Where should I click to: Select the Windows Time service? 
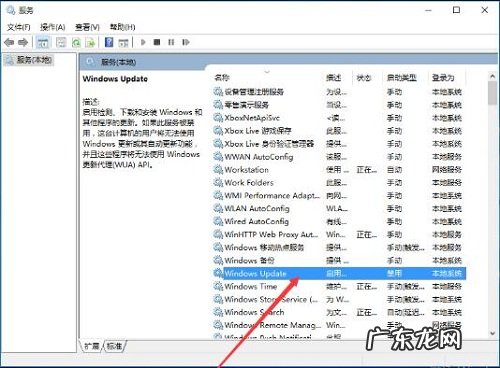click(x=251, y=286)
